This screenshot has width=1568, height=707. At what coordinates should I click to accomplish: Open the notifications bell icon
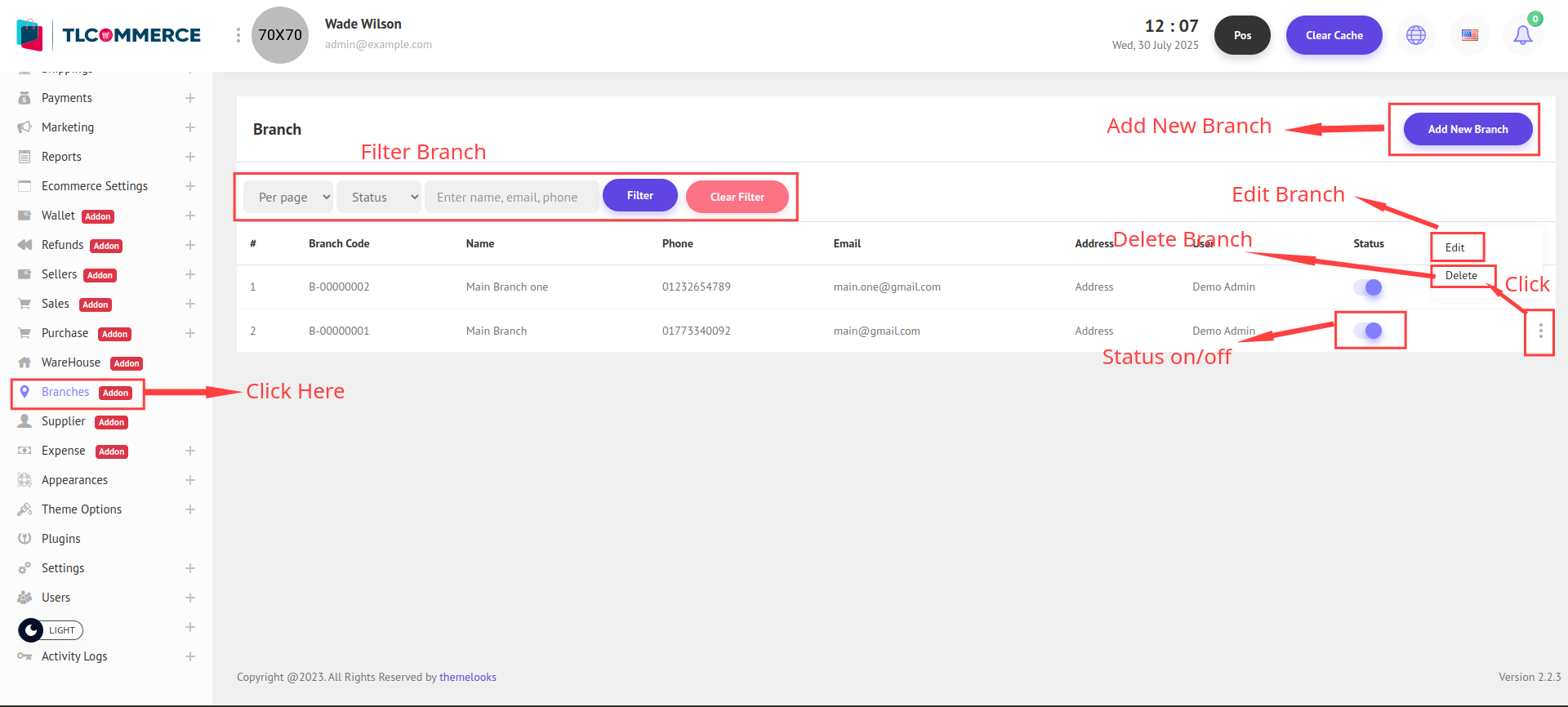pyautogui.click(x=1522, y=35)
